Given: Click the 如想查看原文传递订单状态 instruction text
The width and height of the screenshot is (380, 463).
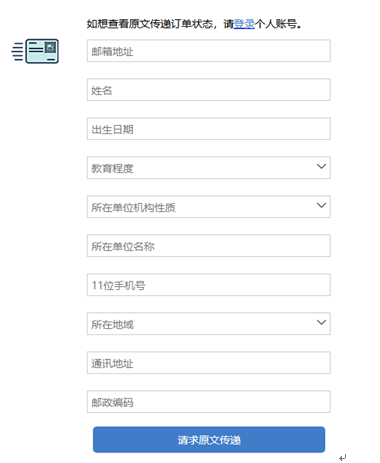Looking at the screenshot, I should coord(149,24).
